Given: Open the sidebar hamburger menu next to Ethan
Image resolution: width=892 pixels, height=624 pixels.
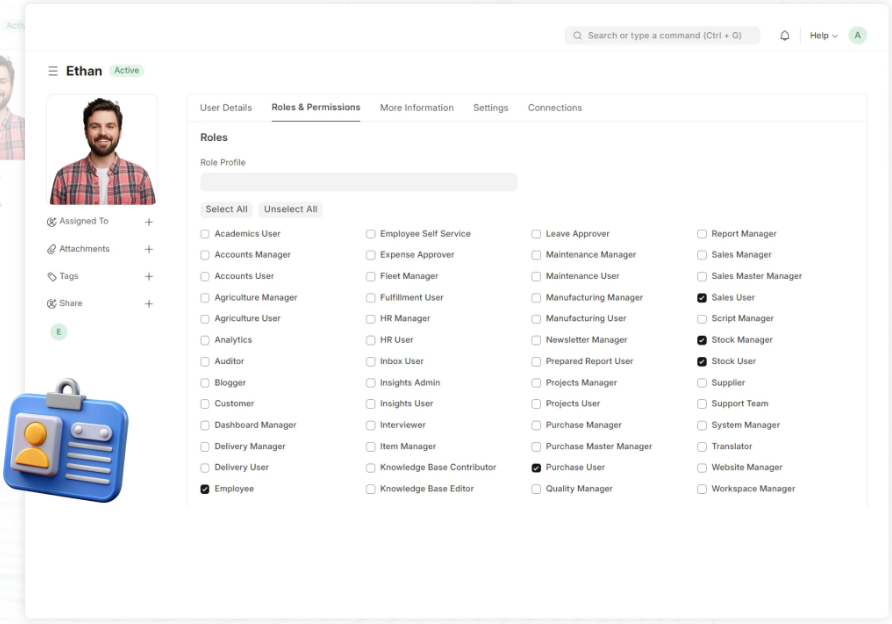Looking at the screenshot, I should pyautogui.click(x=51, y=70).
